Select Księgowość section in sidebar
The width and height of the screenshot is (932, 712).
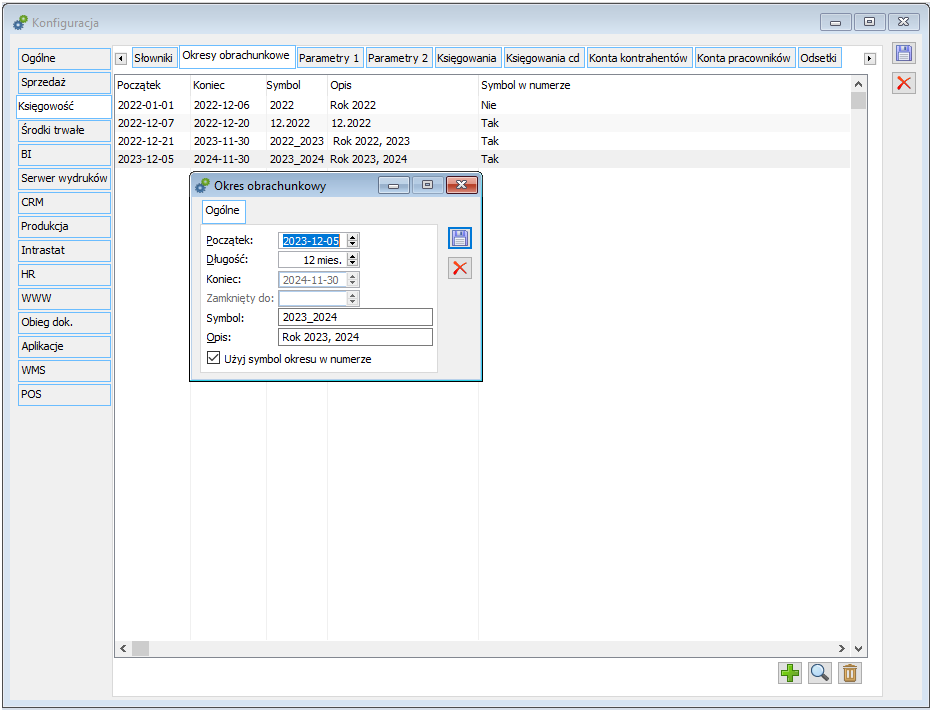63,106
